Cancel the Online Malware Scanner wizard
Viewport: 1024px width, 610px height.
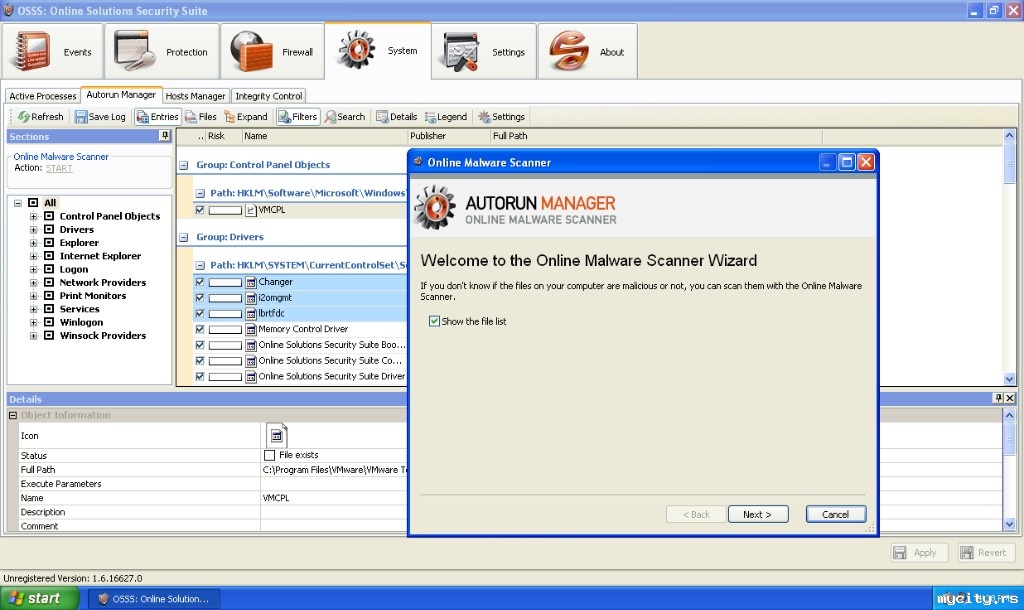click(x=836, y=515)
